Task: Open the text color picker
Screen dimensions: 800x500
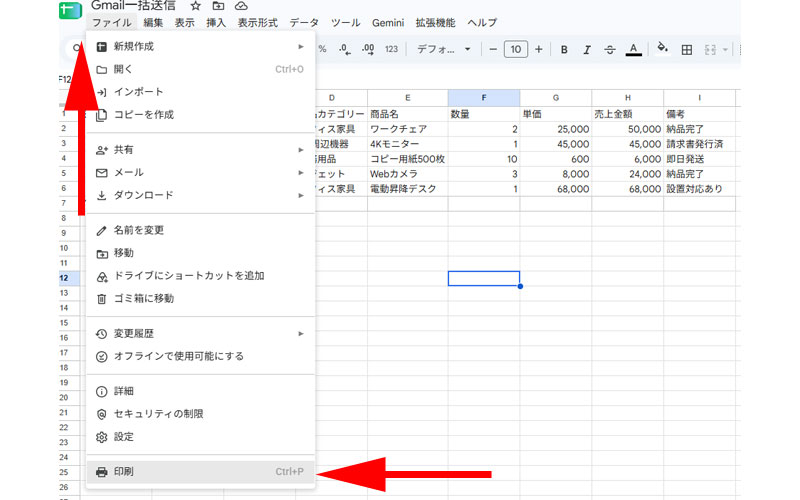Action: coord(633,49)
